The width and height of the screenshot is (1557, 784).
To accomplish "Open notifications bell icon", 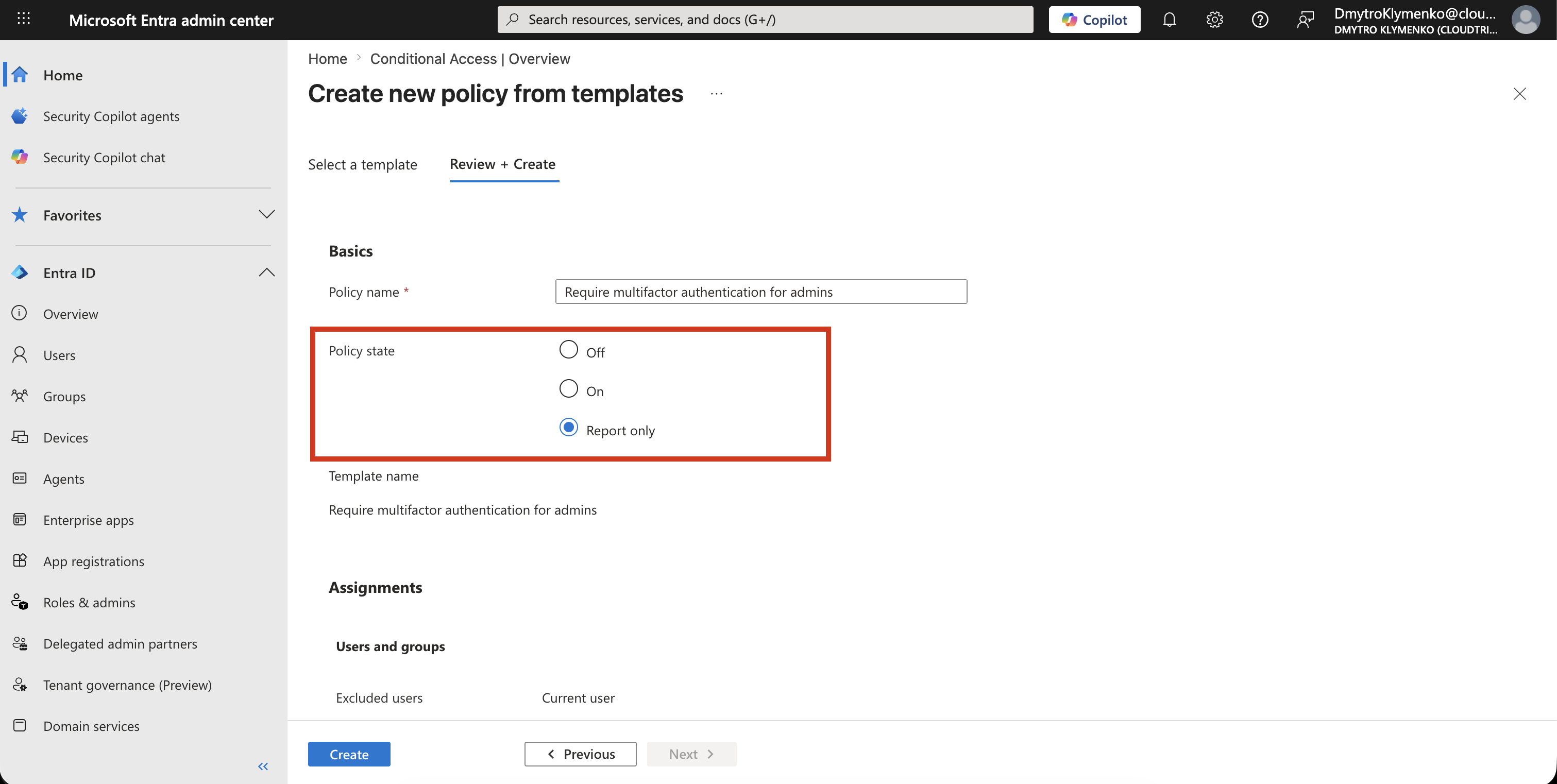I will [x=1169, y=20].
